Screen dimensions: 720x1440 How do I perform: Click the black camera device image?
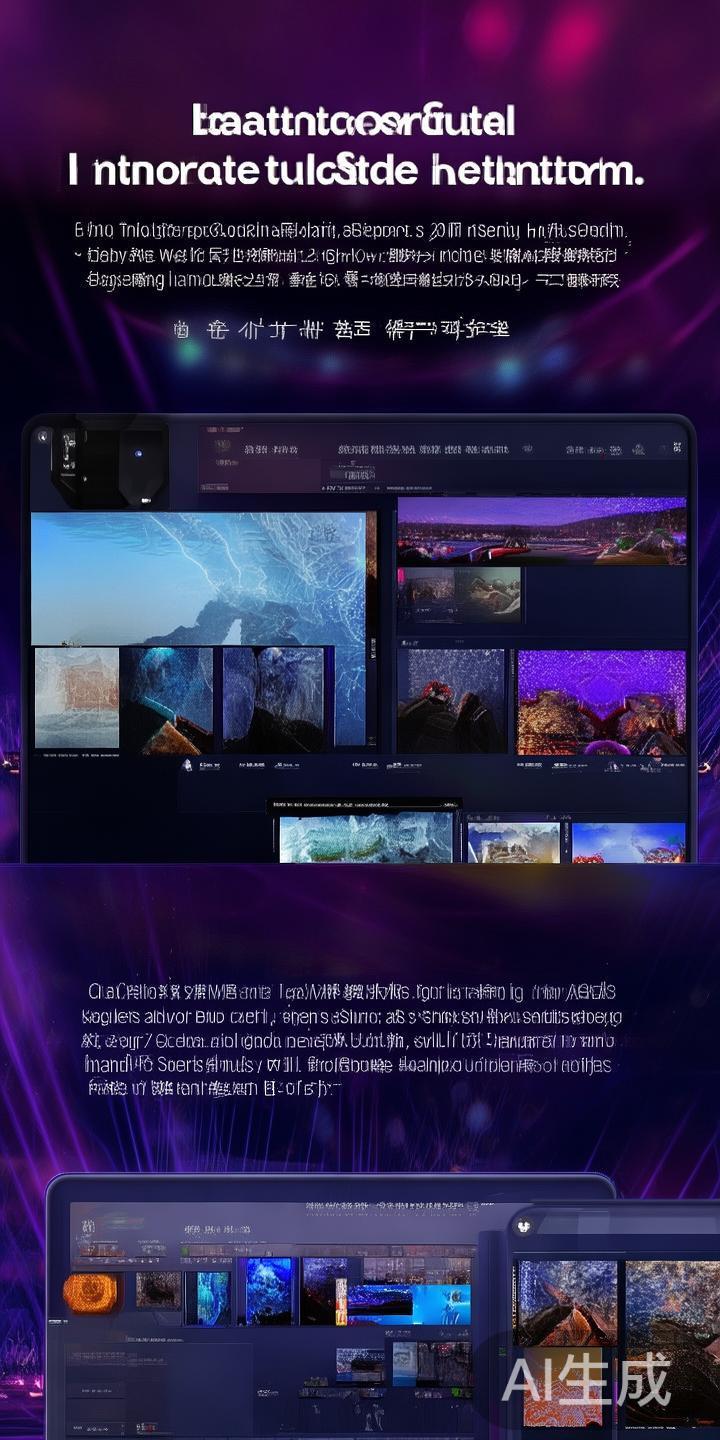click(108, 464)
